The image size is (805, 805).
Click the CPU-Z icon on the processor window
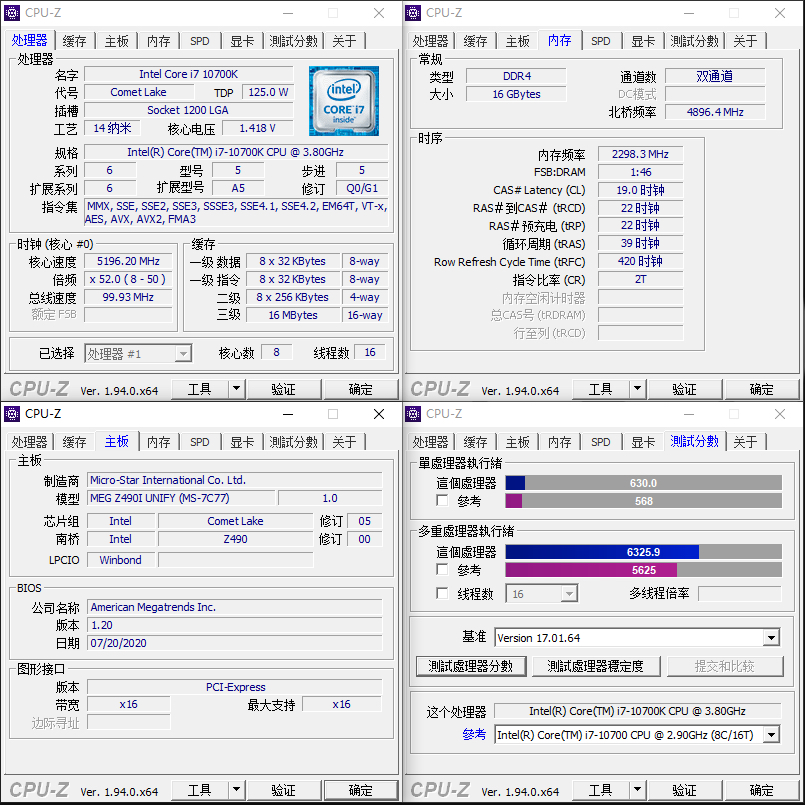(11, 13)
